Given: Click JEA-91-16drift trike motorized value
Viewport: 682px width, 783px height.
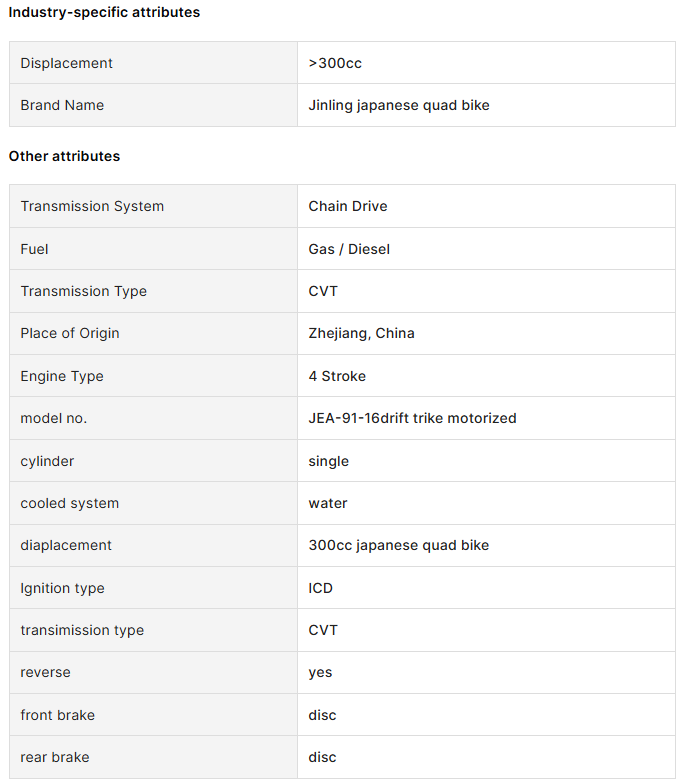Looking at the screenshot, I should click(x=412, y=418).
